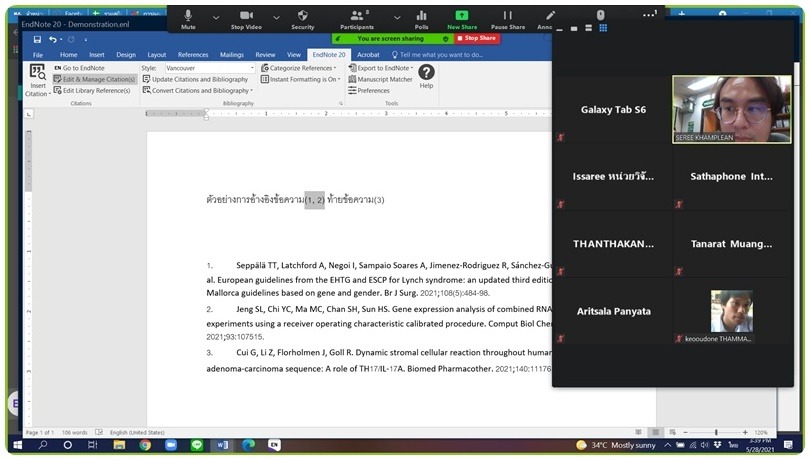
Task: Switch to the References ribbon tab
Action: coord(193,55)
